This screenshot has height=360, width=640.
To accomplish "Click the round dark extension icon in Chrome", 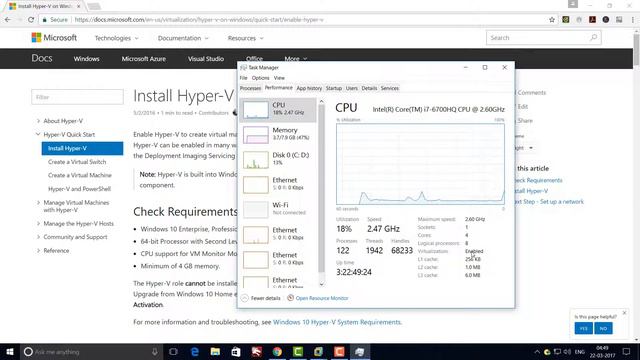I will pos(606,20).
